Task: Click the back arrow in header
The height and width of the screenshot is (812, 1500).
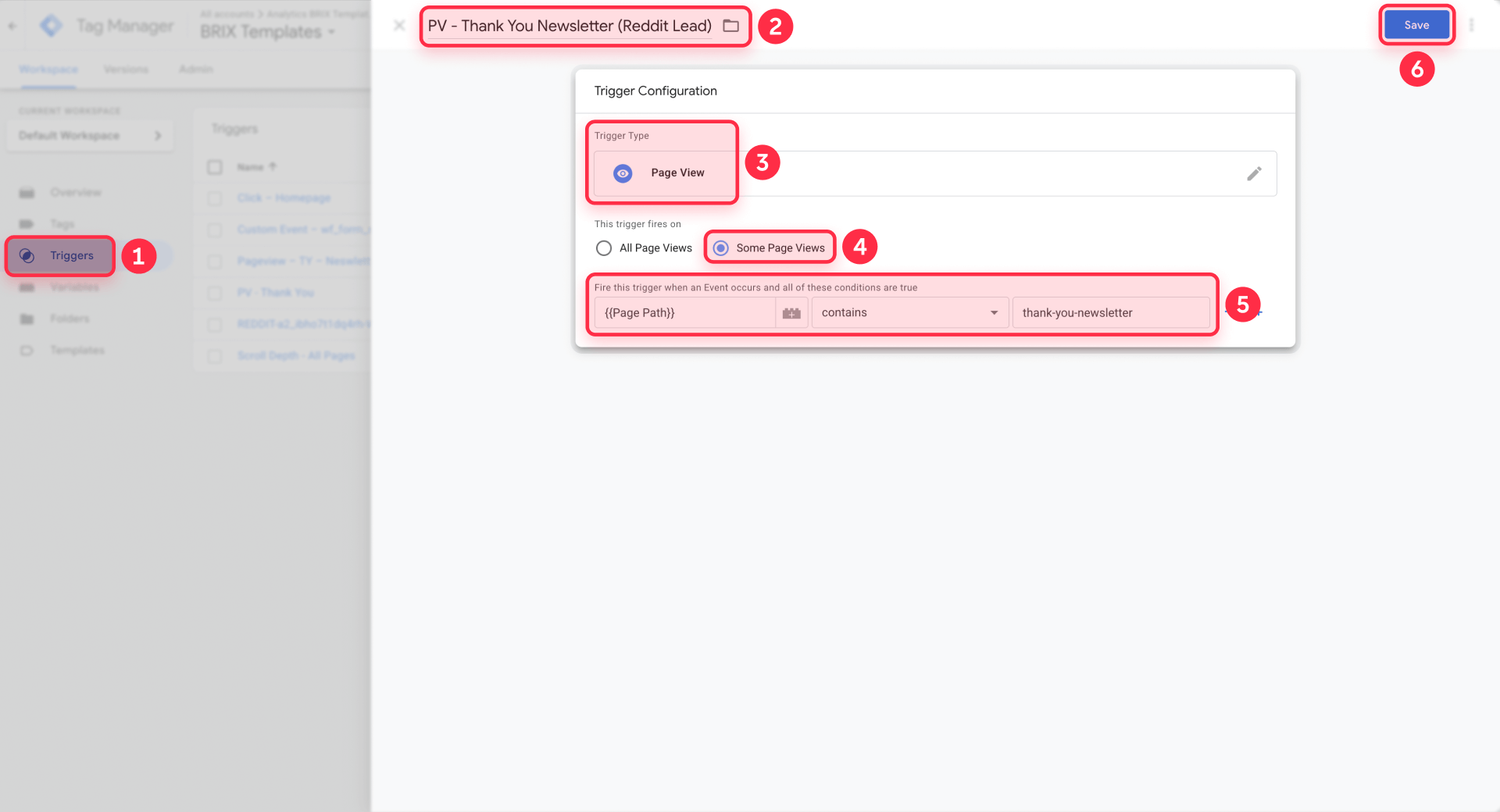Action: point(12,26)
